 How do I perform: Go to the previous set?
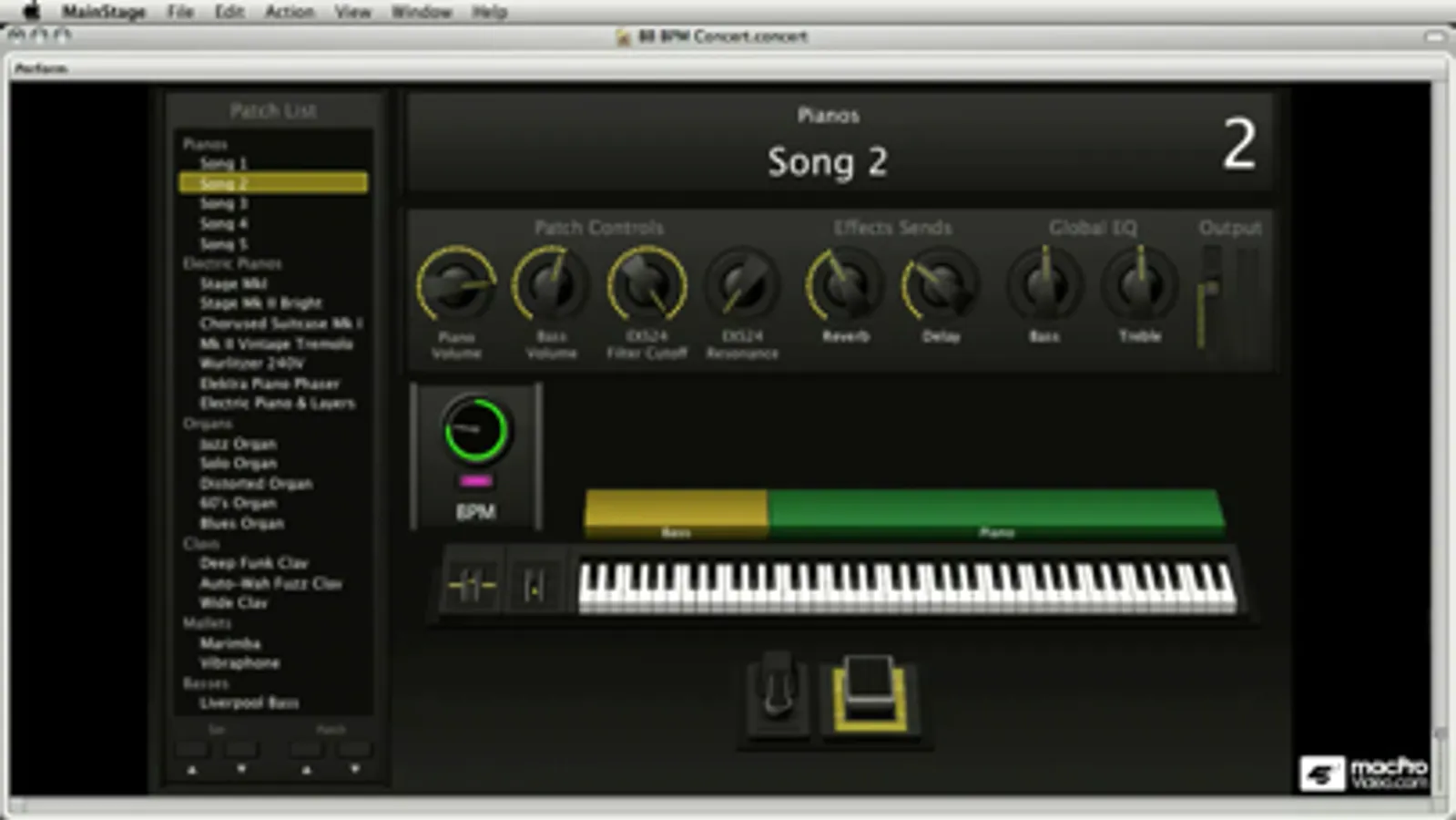point(192,750)
